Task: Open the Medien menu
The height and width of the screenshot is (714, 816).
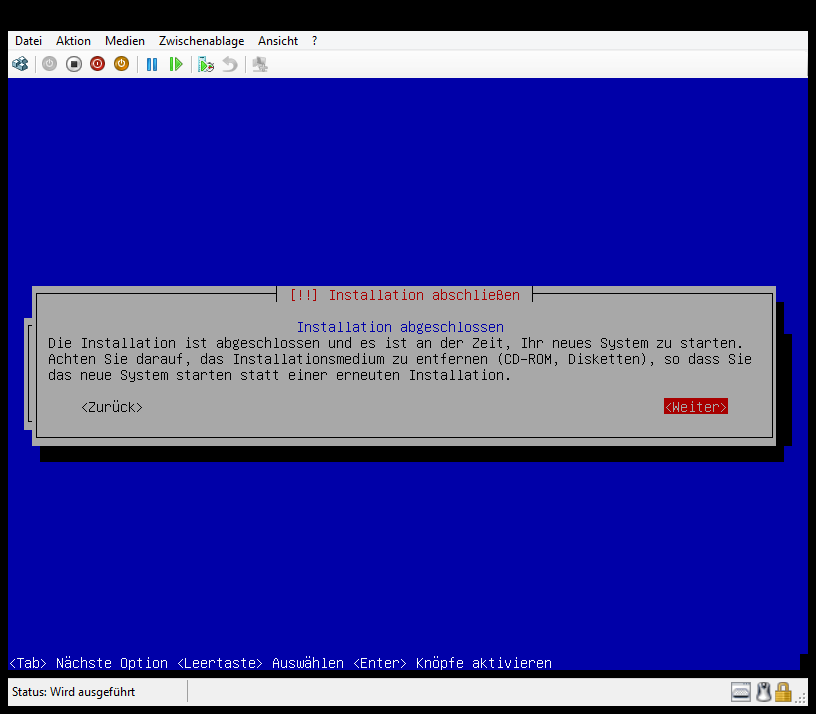Action: (x=125, y=41)
